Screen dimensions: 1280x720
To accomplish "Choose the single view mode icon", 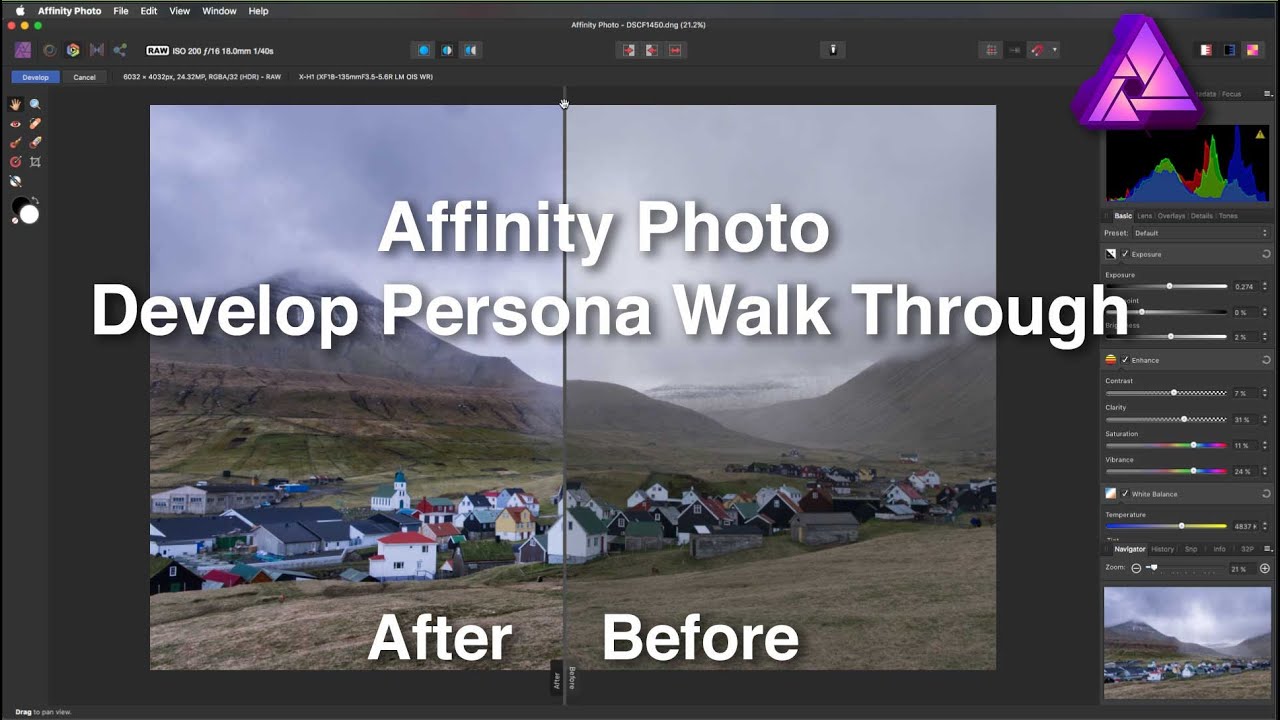I will 424,50.
